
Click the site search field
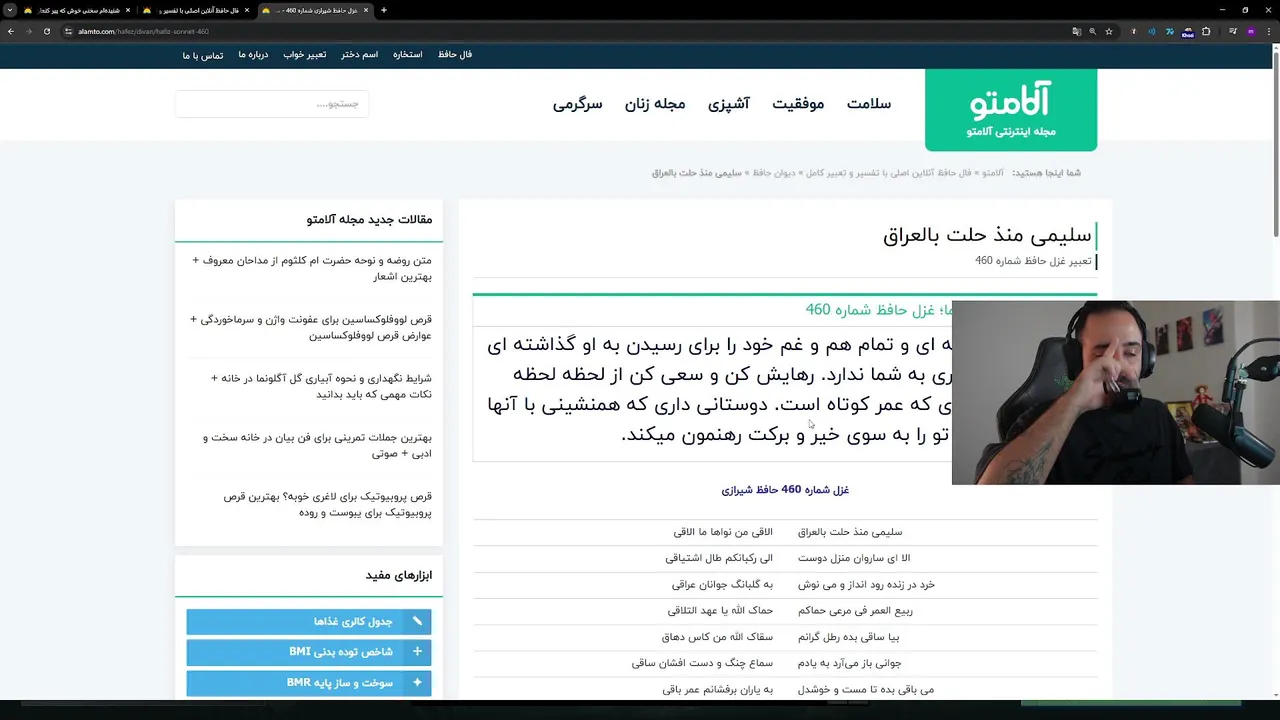272,104
